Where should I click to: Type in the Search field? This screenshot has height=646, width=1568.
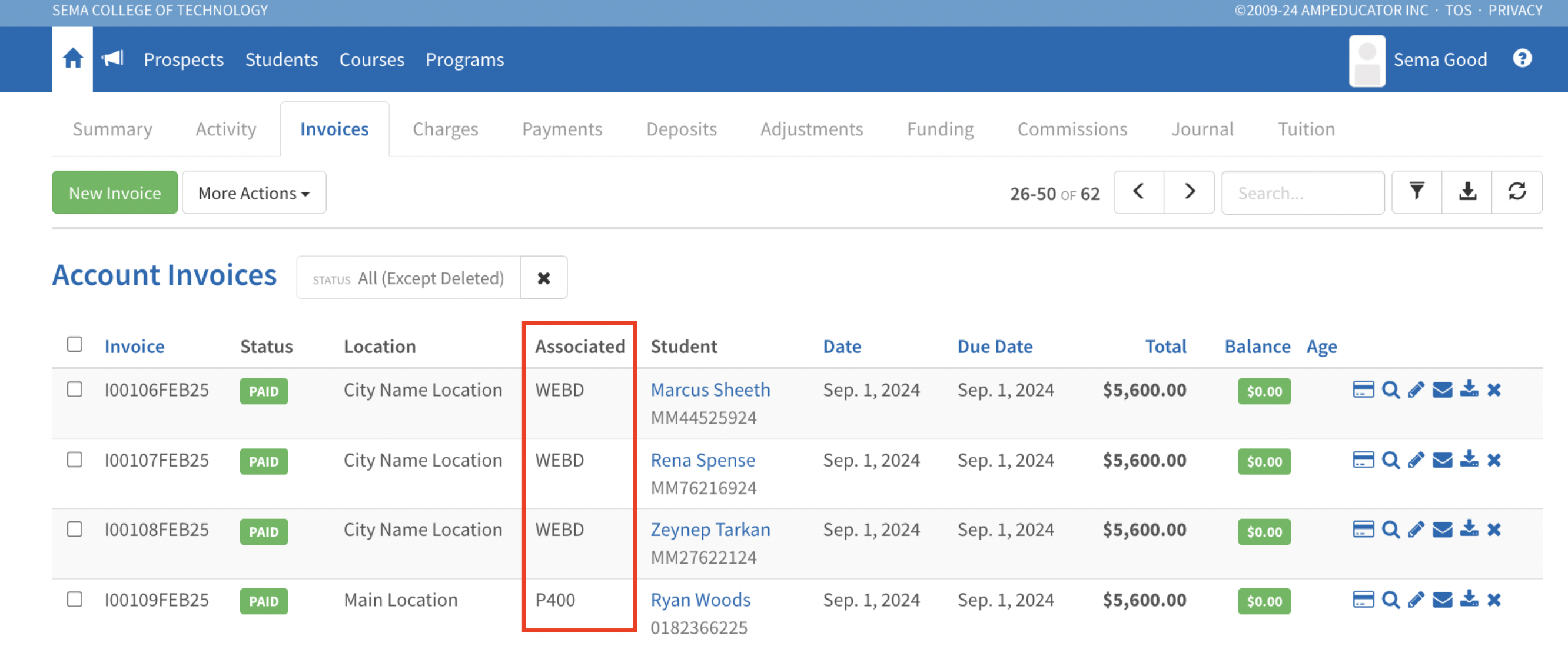(x=1303, y=193)
